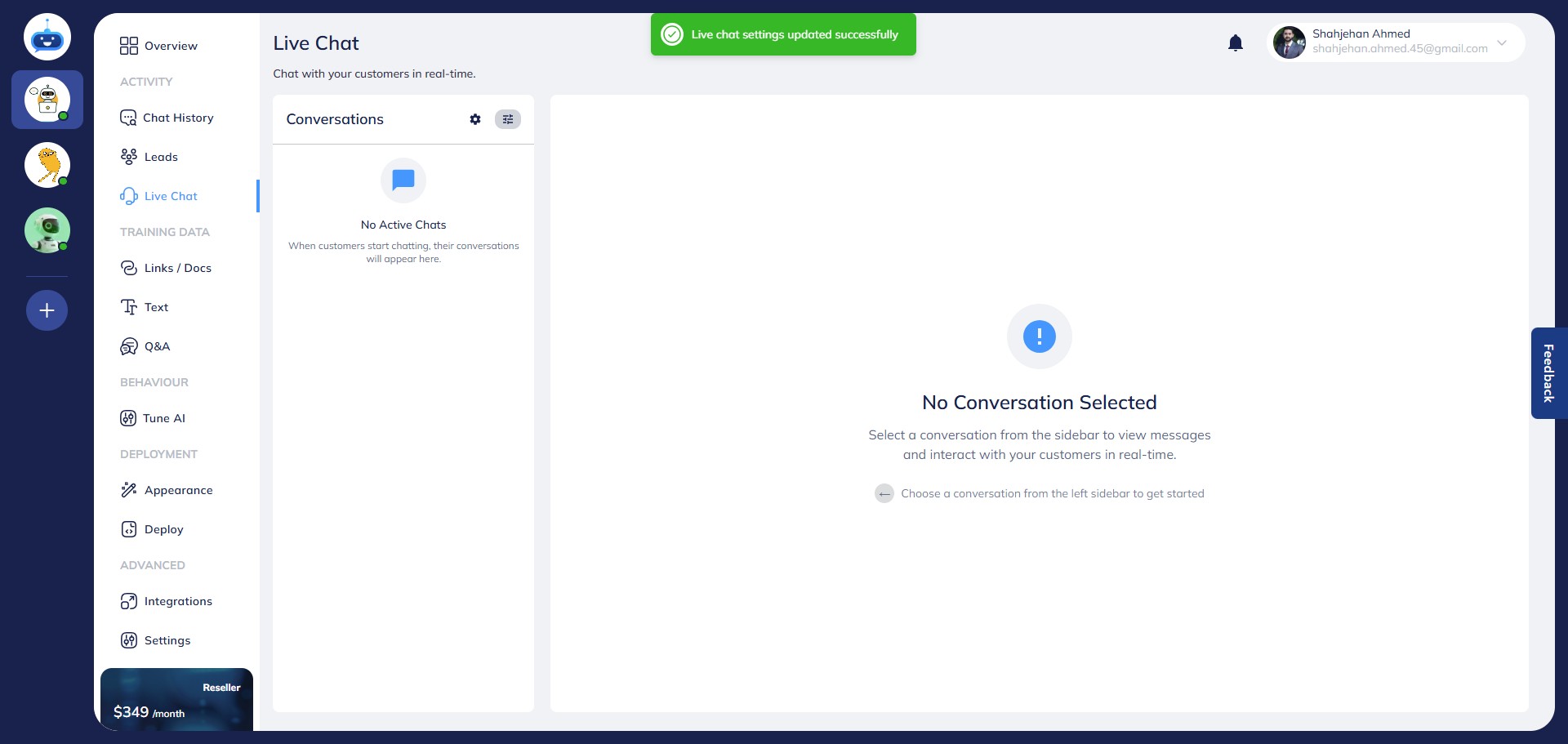Open the Links / Docs training data
Image resolution: width=1568 pixels, height=744 pixels.
coord(178,268)
